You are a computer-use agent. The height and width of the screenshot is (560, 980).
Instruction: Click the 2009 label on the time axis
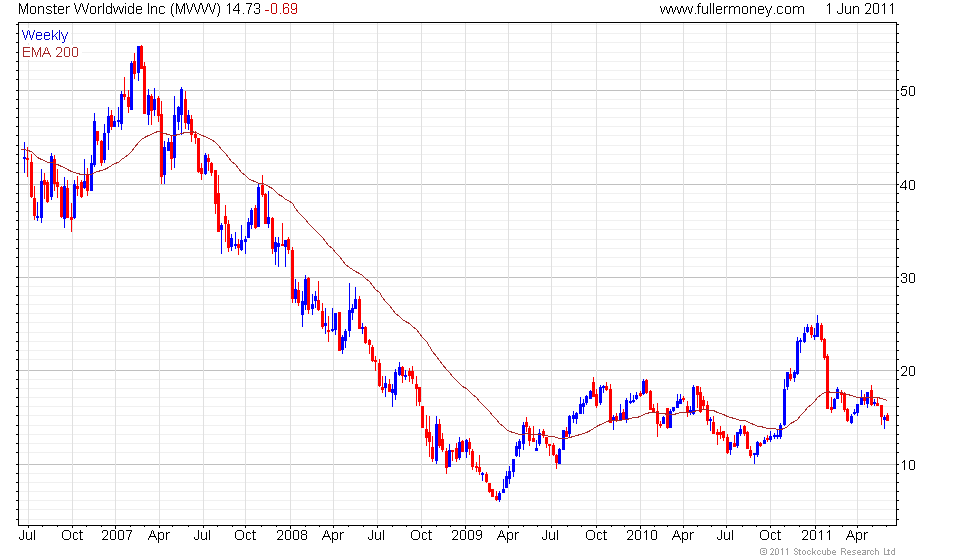467,536
